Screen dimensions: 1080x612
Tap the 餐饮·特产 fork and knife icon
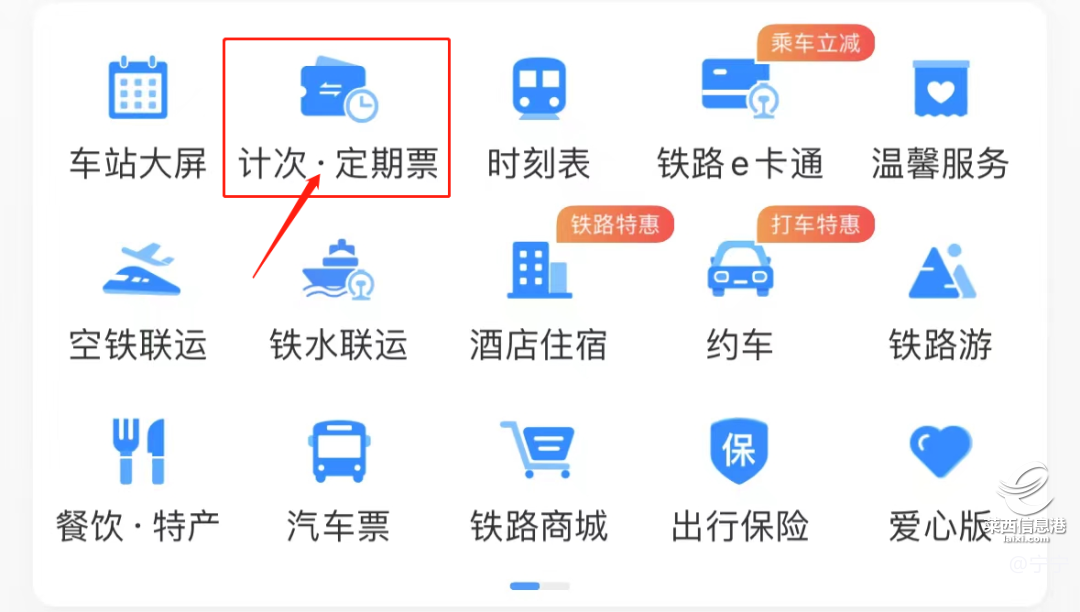pyautogui.click(x=138, y=451)
